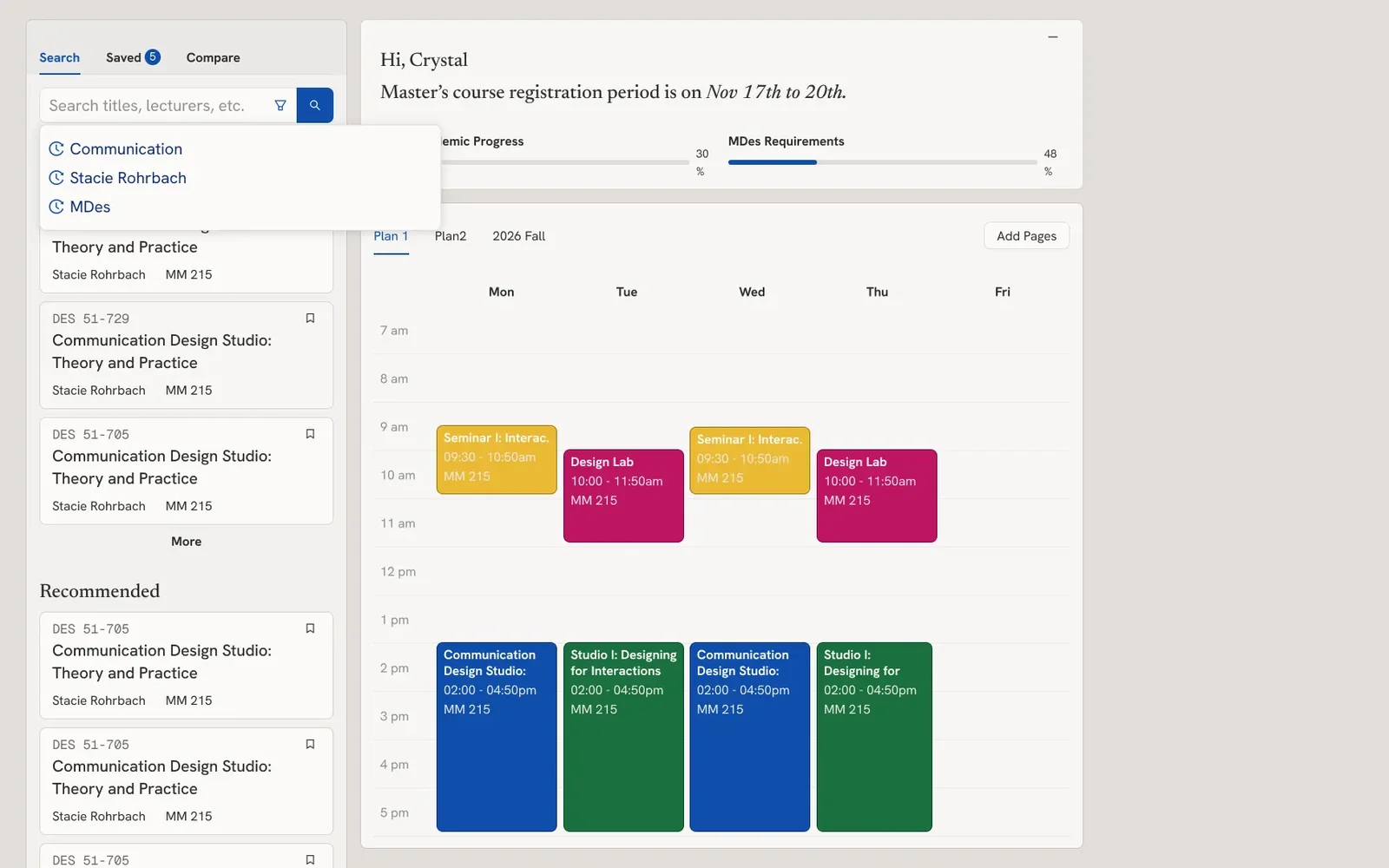Viewport: 1389px width, 868px height.
Task: Open the DES 51-729 course title
Action: pyautogui.click(x=161, y=352)
